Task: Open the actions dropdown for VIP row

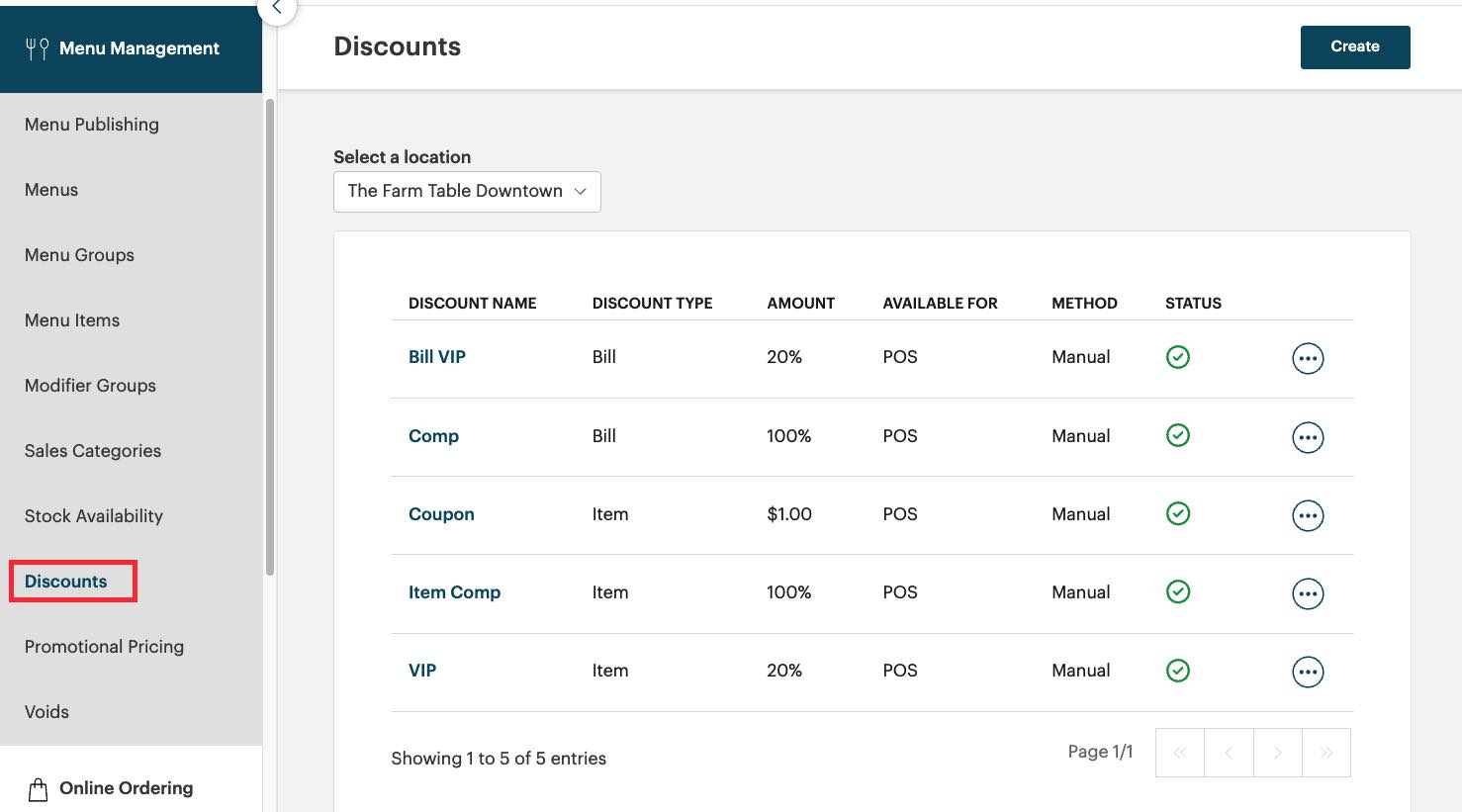Action: tap(1308, 671)
